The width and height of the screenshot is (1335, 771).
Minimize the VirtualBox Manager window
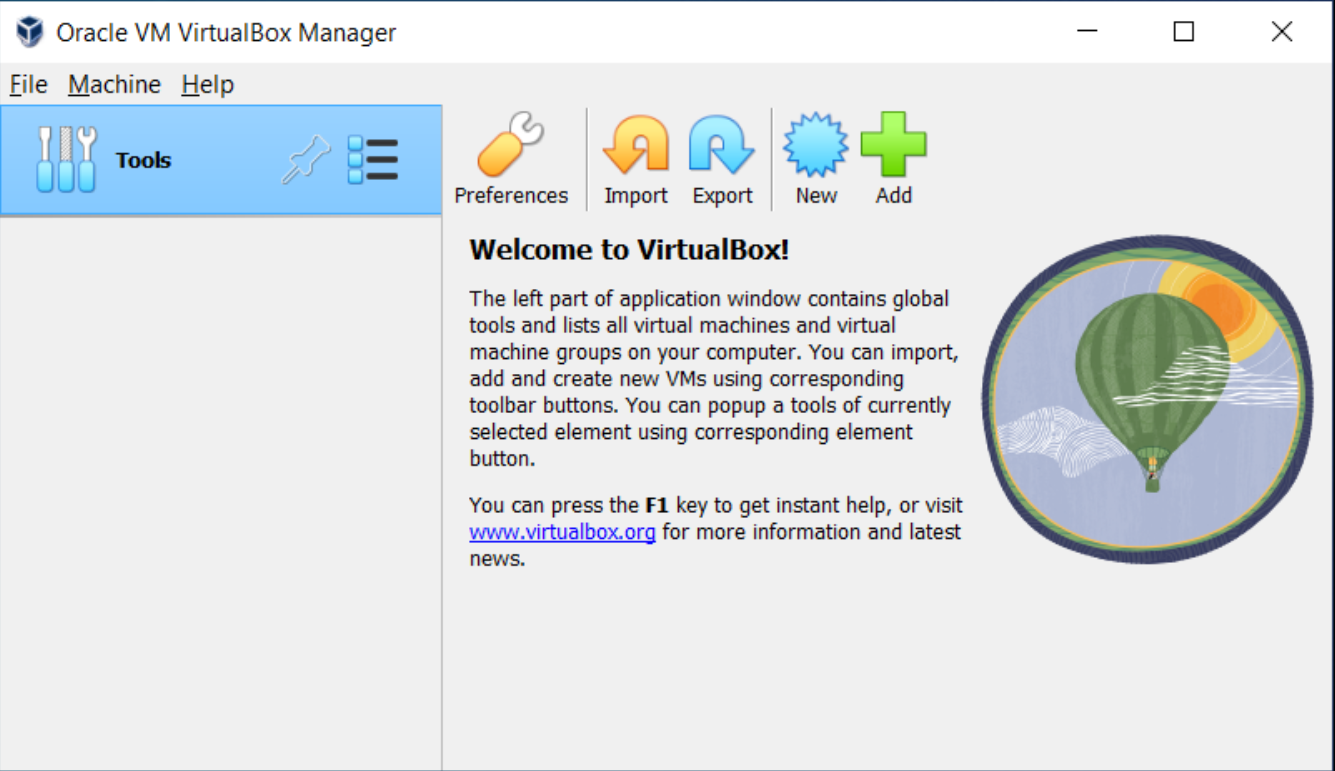coord(1087,32)
